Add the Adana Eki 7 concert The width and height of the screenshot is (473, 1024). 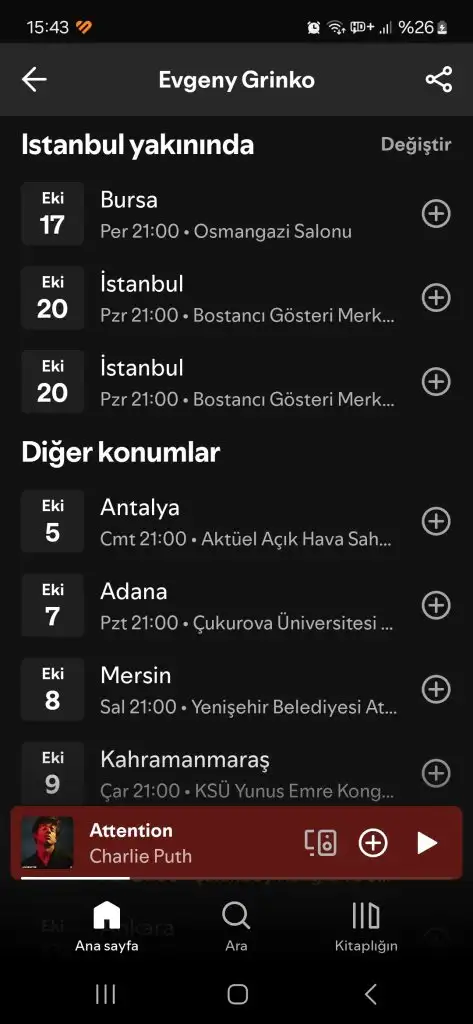coord(436,605)
